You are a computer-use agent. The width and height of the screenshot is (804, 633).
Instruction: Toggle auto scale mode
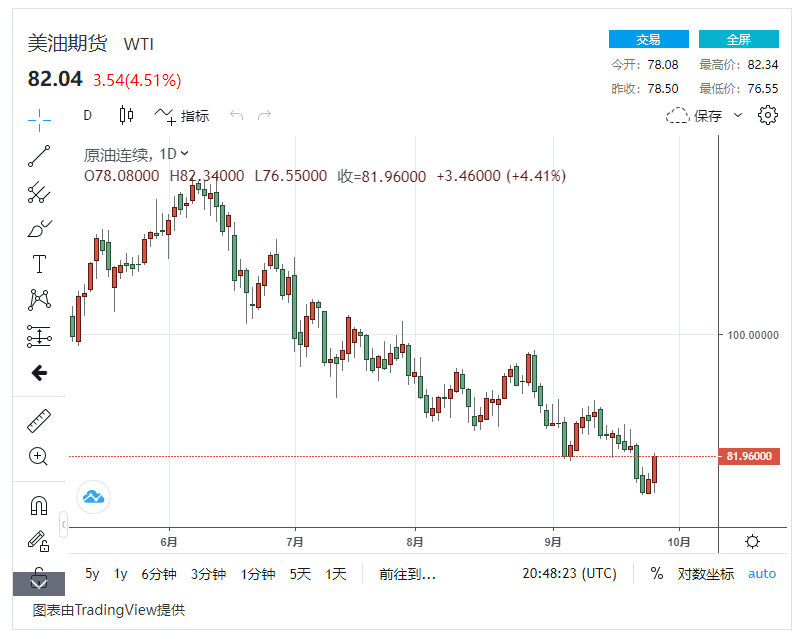[x=762, y=574]
